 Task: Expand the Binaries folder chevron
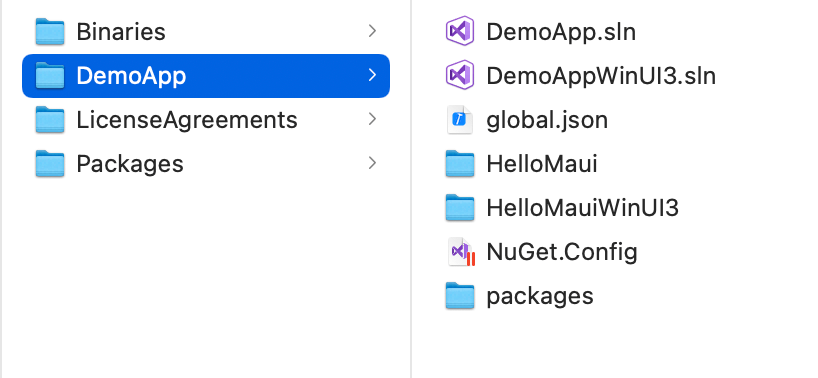click(x=372, y=31)
